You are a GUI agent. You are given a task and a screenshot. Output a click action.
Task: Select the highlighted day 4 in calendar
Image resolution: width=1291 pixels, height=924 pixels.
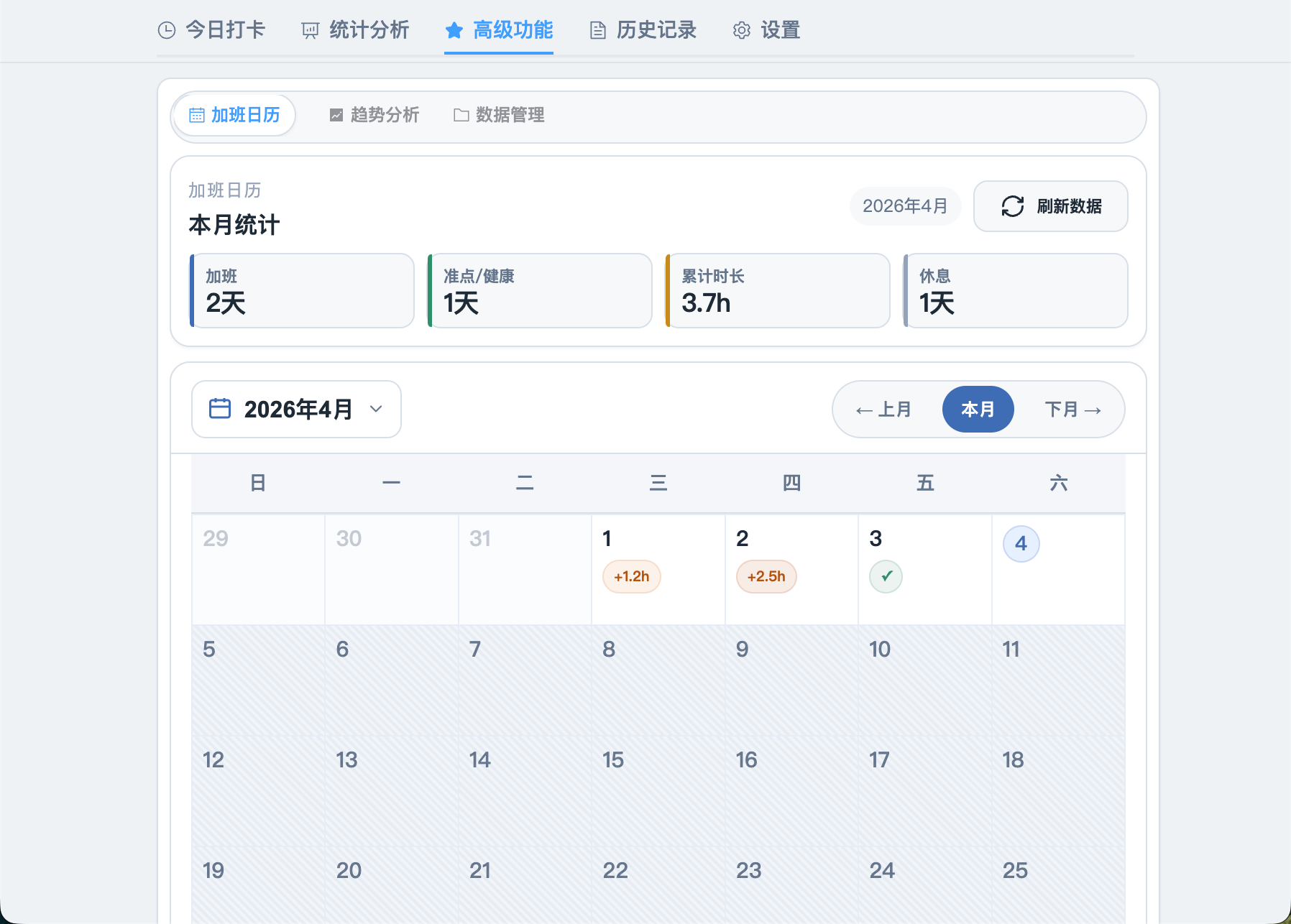pyautogui.click(x=1021, y=544)
